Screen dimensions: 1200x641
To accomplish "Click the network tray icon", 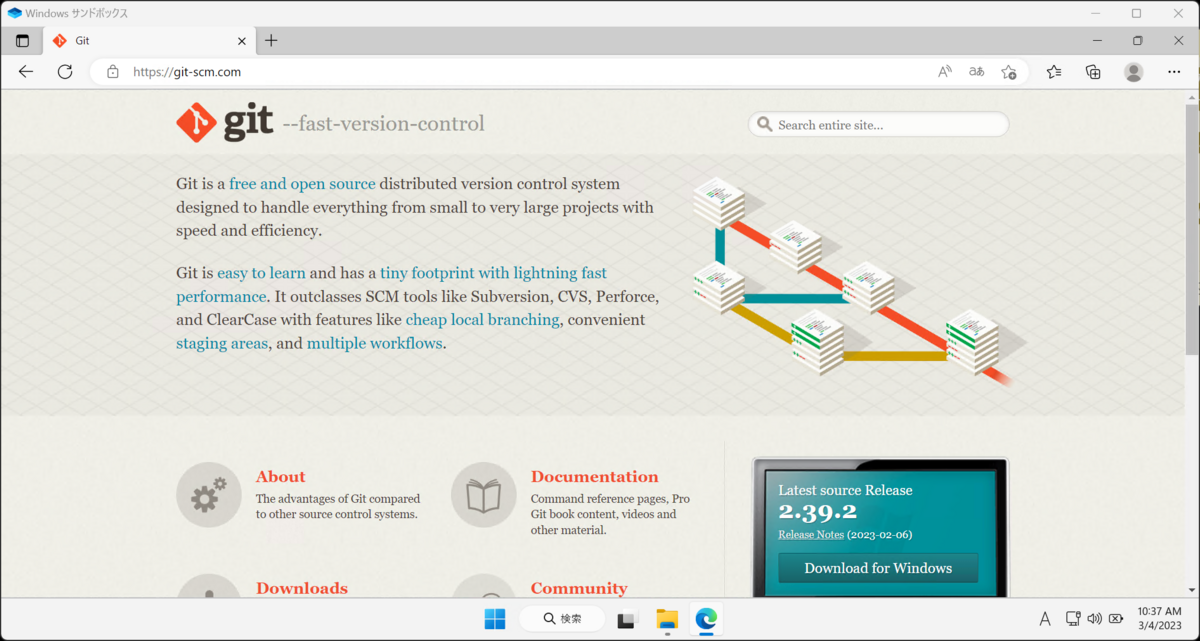I will point(1073,619).
